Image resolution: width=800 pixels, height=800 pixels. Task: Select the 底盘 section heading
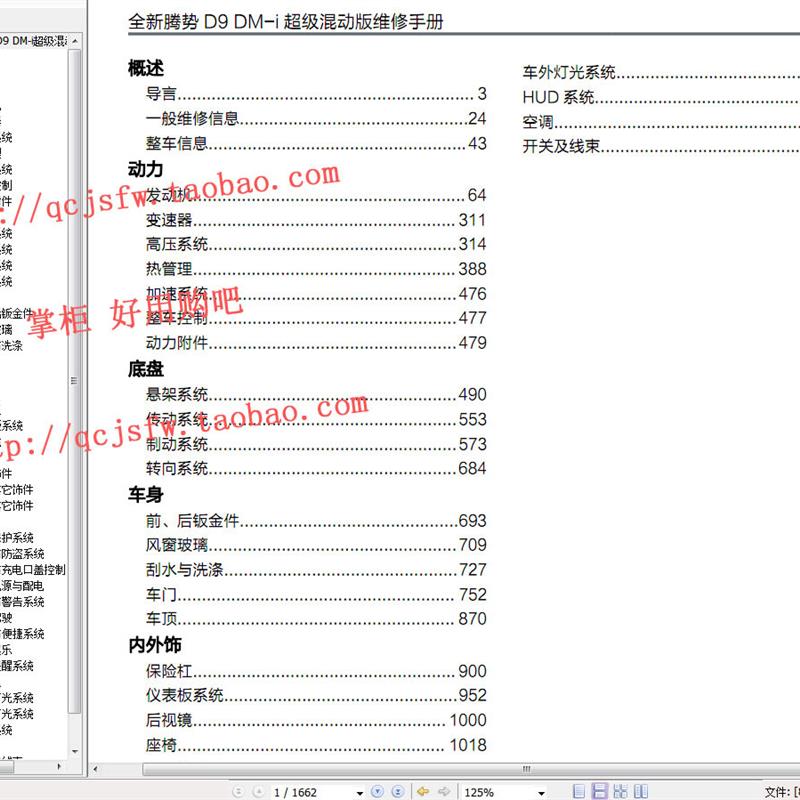tap(146, 369)
